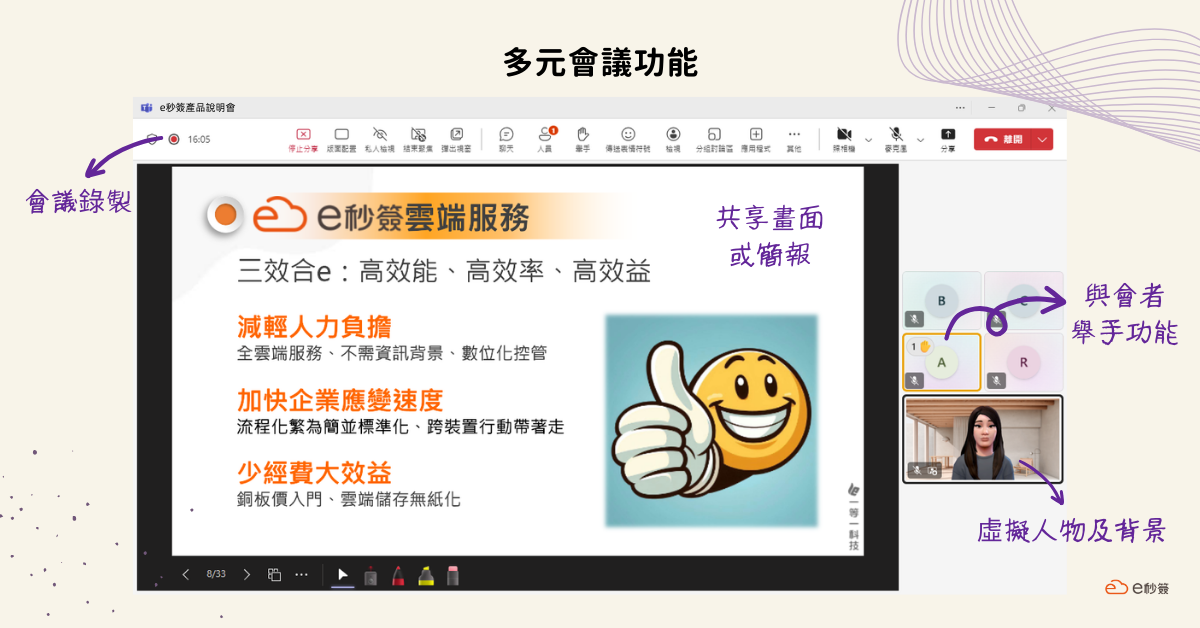The width and height of the screenshot is (1200, 628).
Task: Click the 結束聚焦 end spotlight icon
Action: pyautogui.click(x=418, y=134)
